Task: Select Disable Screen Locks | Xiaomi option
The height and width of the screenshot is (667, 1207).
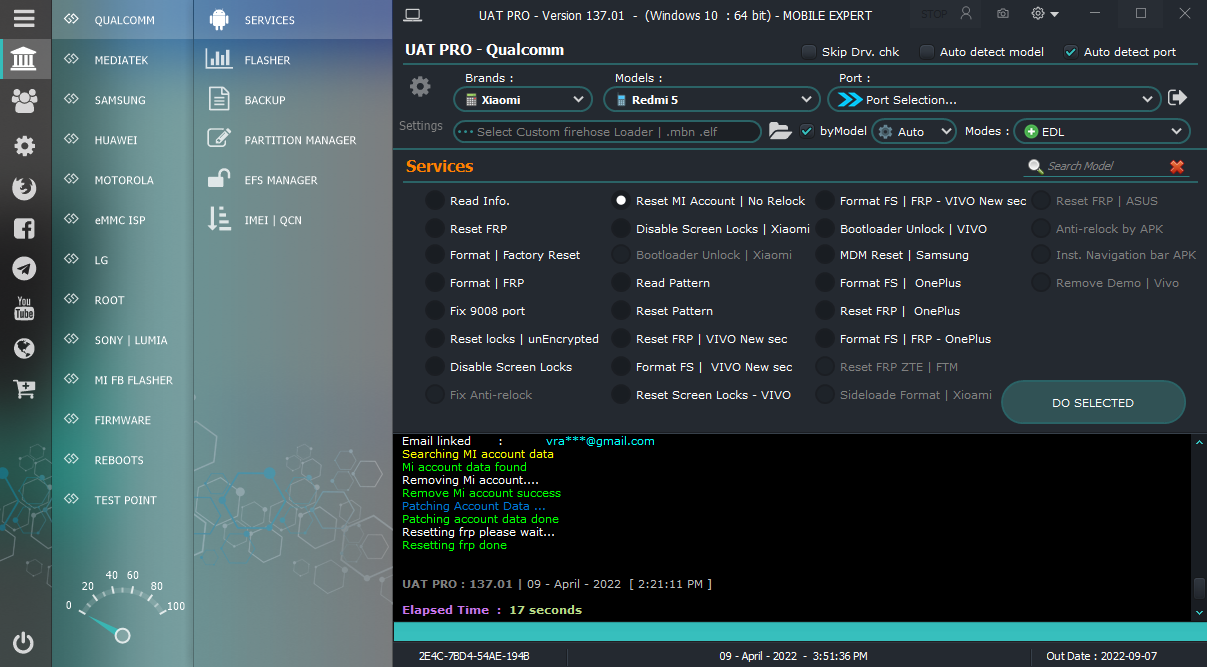Action: 621,229
